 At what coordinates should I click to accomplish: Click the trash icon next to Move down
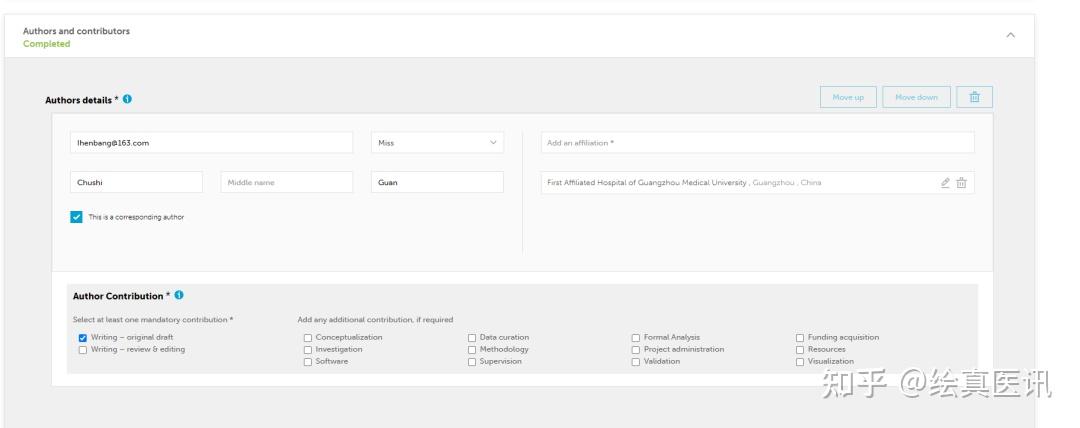point(974,97)
